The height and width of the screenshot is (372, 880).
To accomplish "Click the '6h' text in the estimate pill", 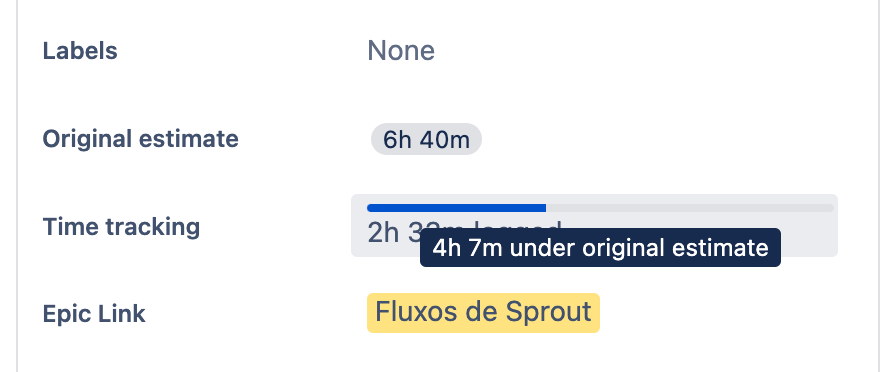I will point(397,140).
